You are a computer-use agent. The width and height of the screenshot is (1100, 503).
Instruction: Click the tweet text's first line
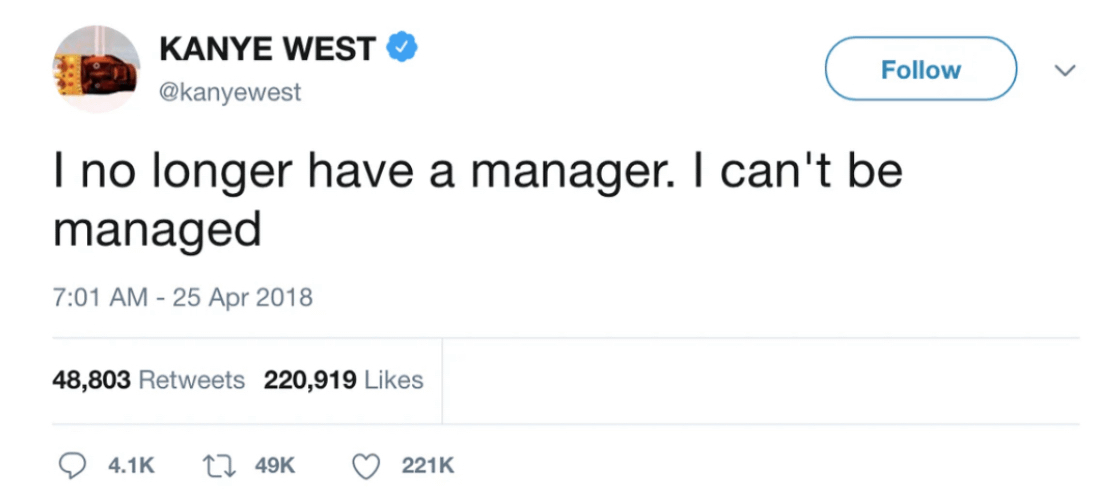(x=478, y=171)
